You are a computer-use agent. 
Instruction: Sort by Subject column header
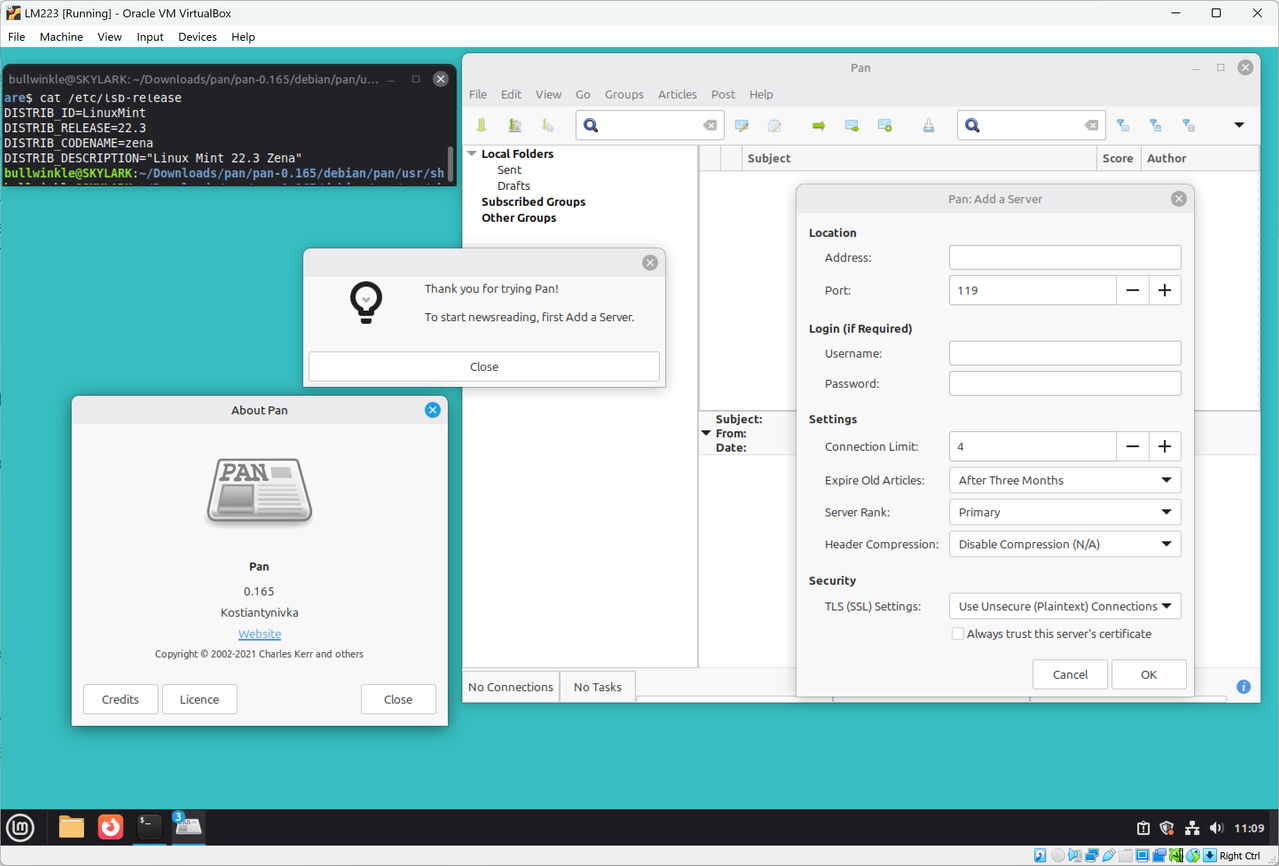[920, 158]
